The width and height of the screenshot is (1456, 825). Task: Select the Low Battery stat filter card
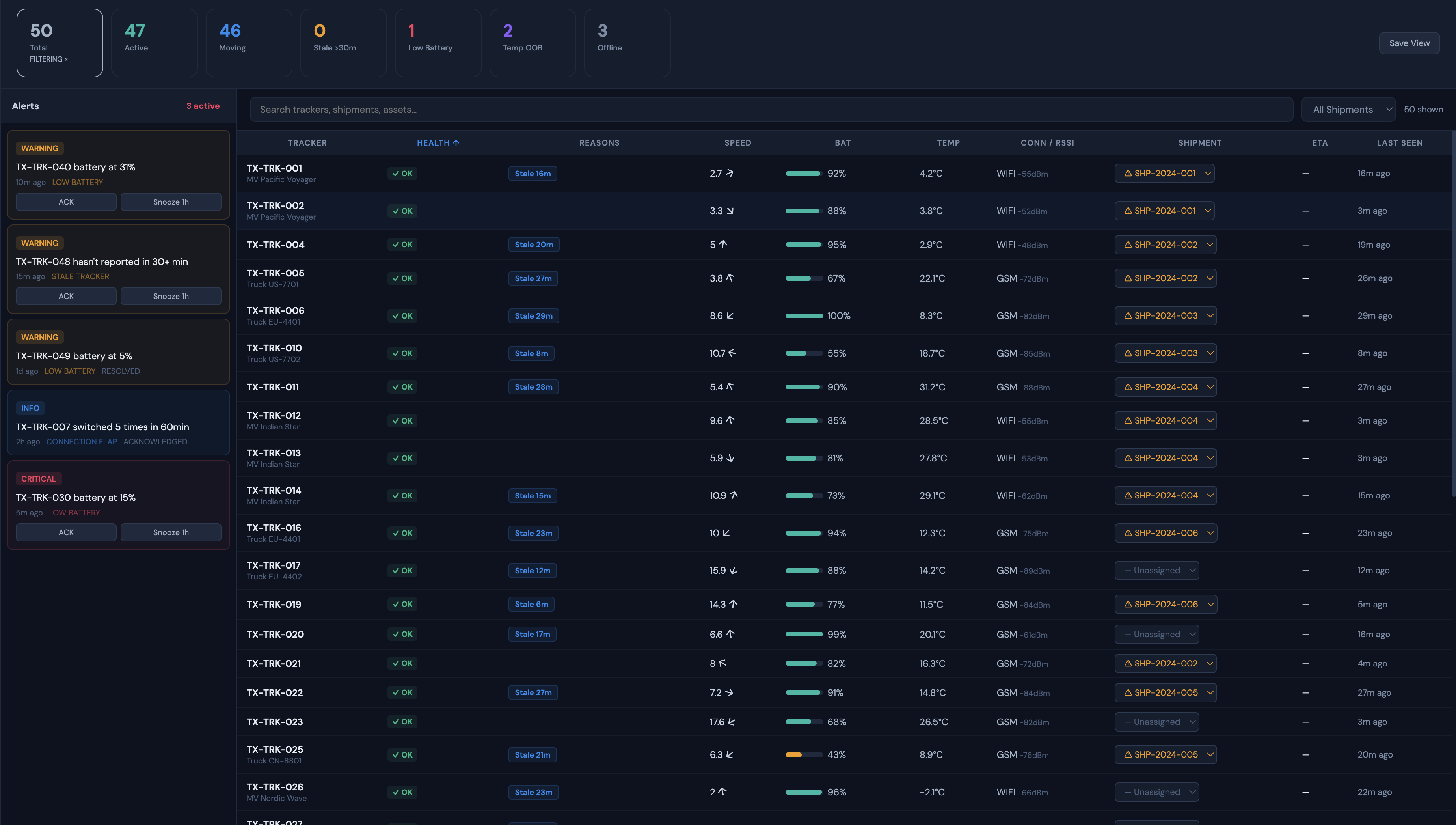click(x=438, y=43)
